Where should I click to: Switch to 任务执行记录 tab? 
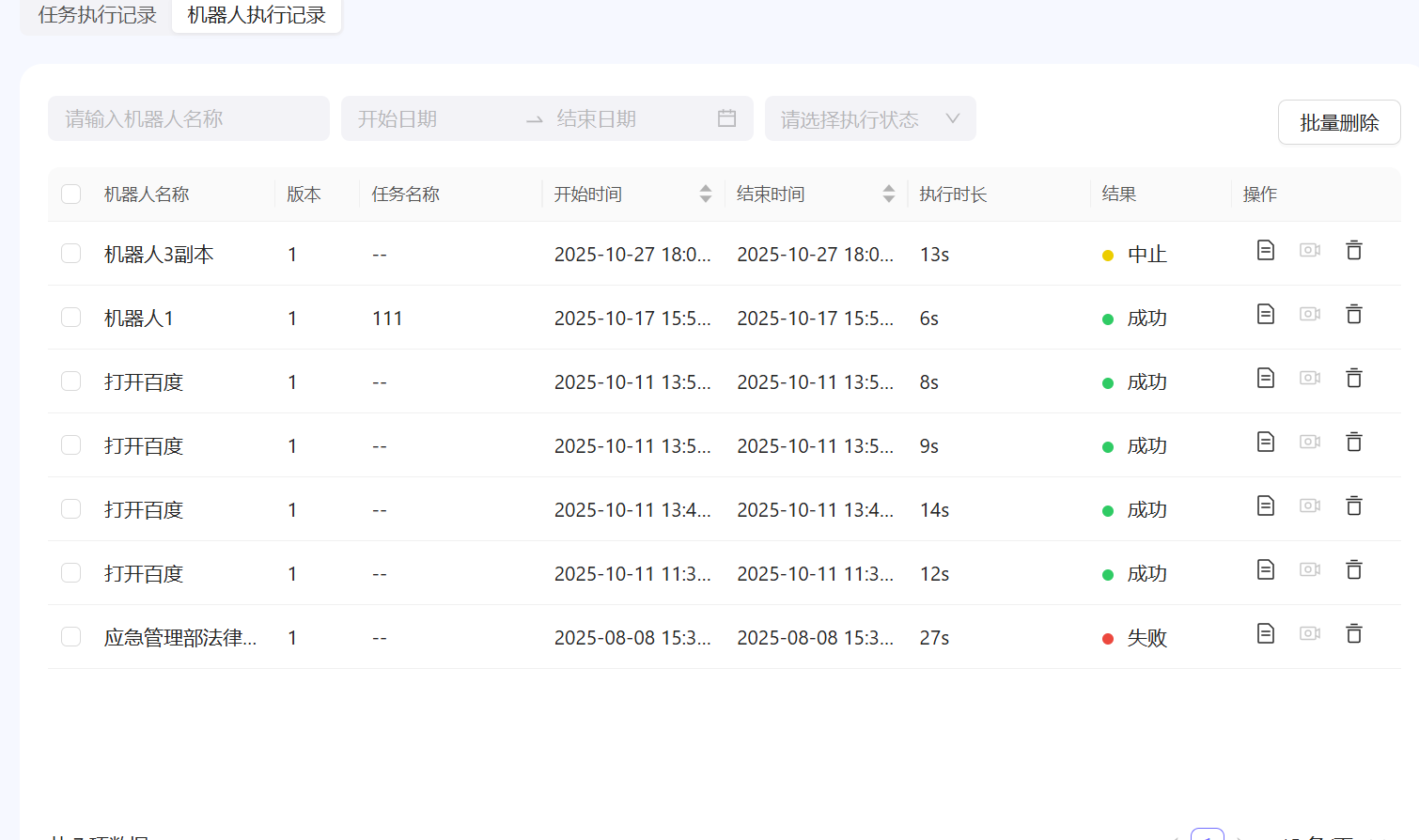pyautogui.click(x=97, y=15)
